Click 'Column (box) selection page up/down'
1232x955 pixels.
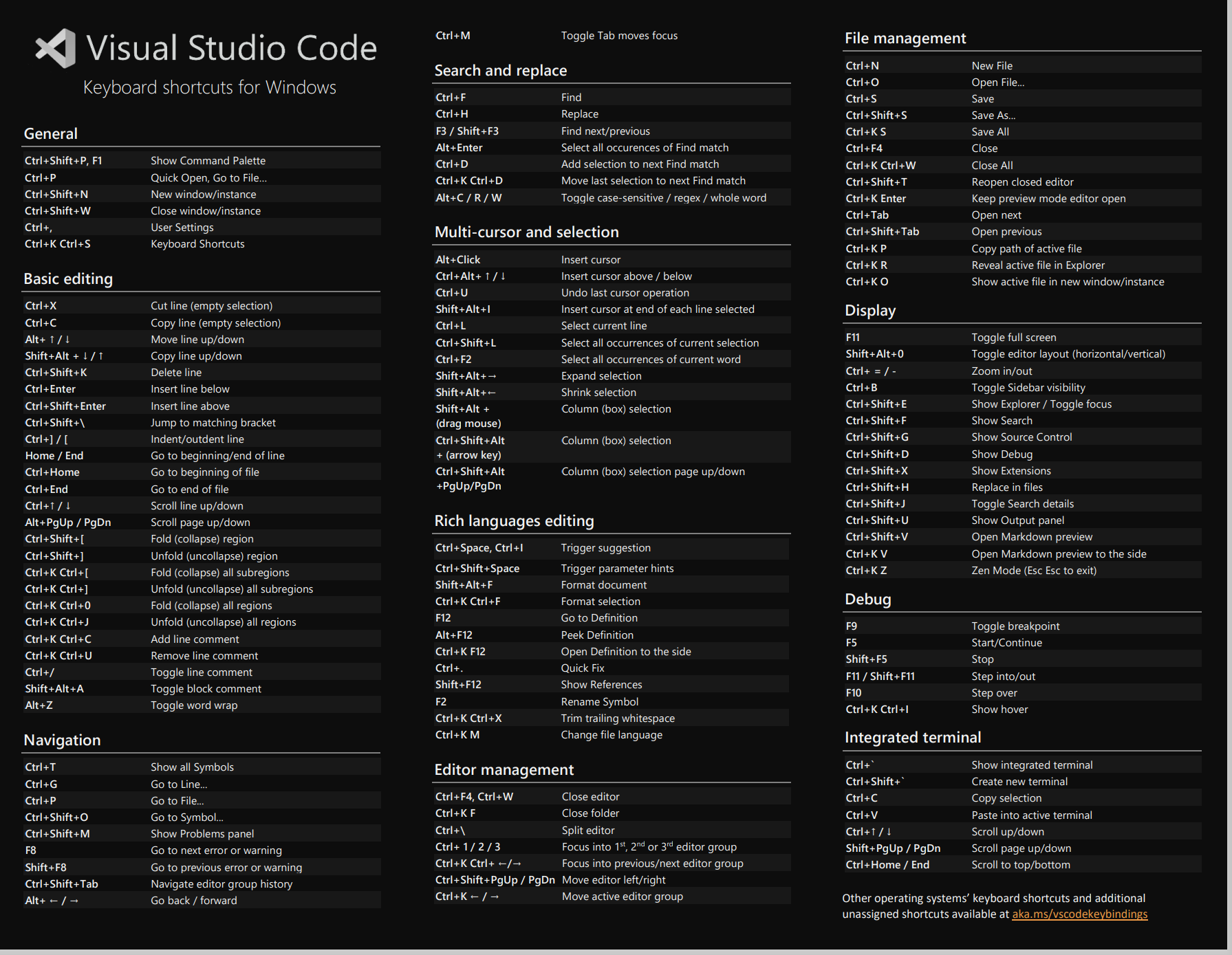653,472
